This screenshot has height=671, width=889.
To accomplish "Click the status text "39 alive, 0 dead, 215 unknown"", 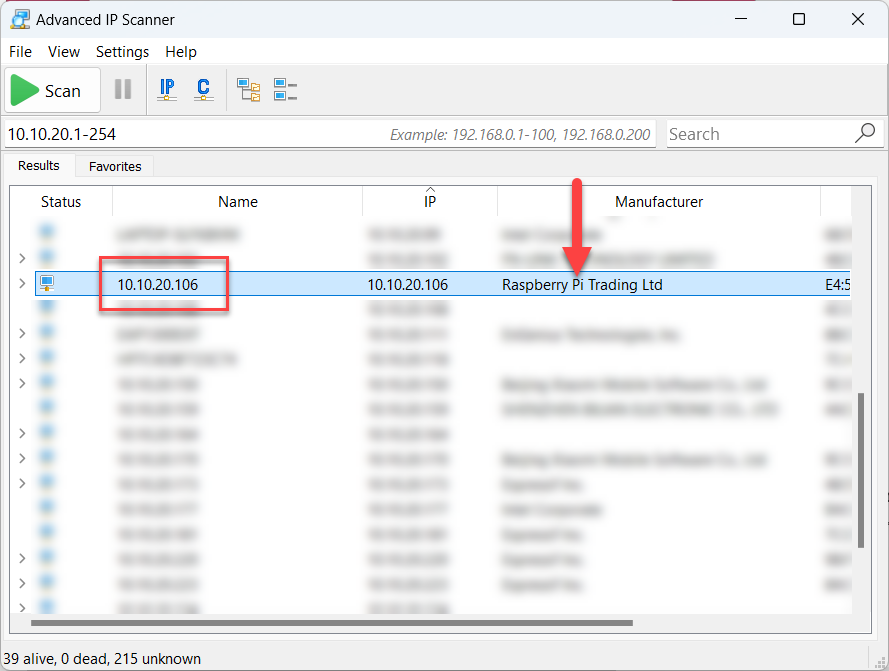I will (102, 659).
